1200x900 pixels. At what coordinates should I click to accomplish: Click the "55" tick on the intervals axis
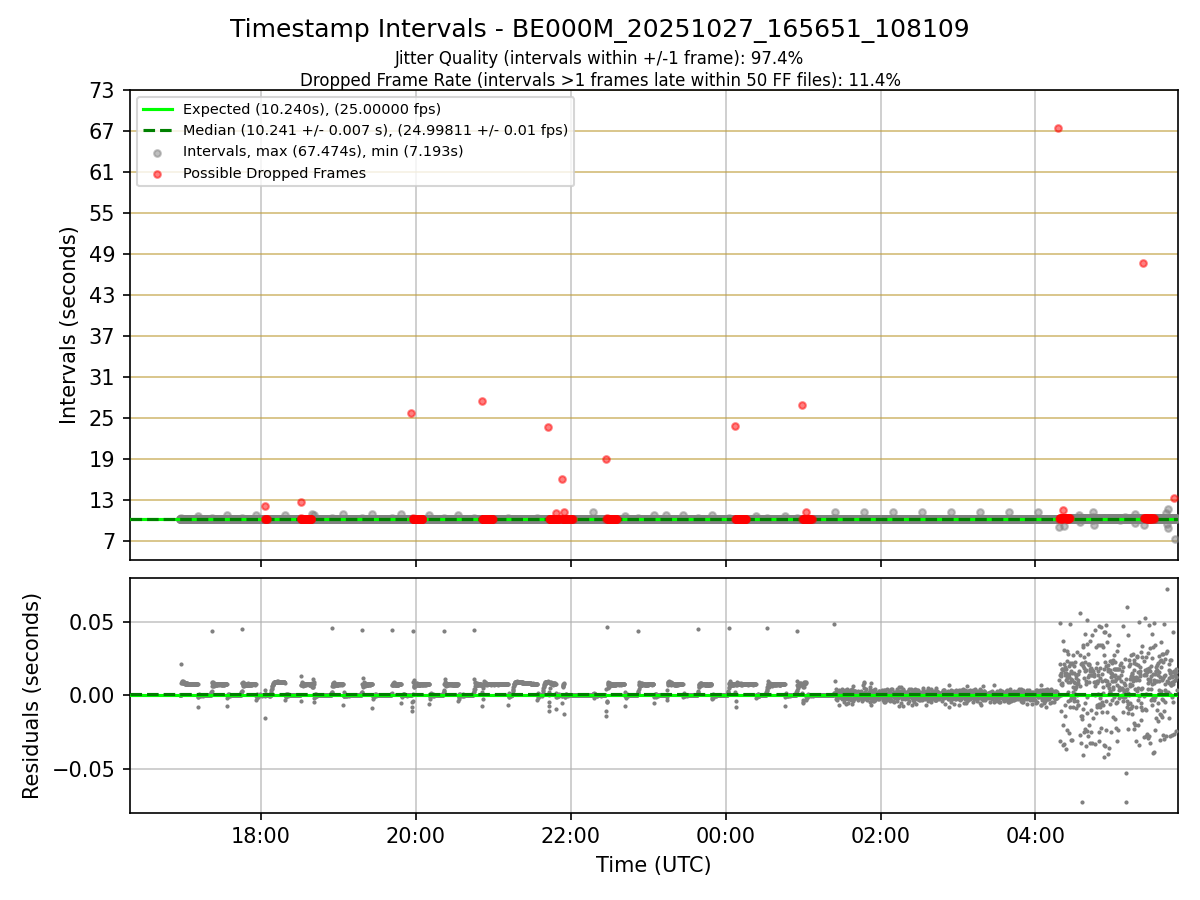pos(104,214)
